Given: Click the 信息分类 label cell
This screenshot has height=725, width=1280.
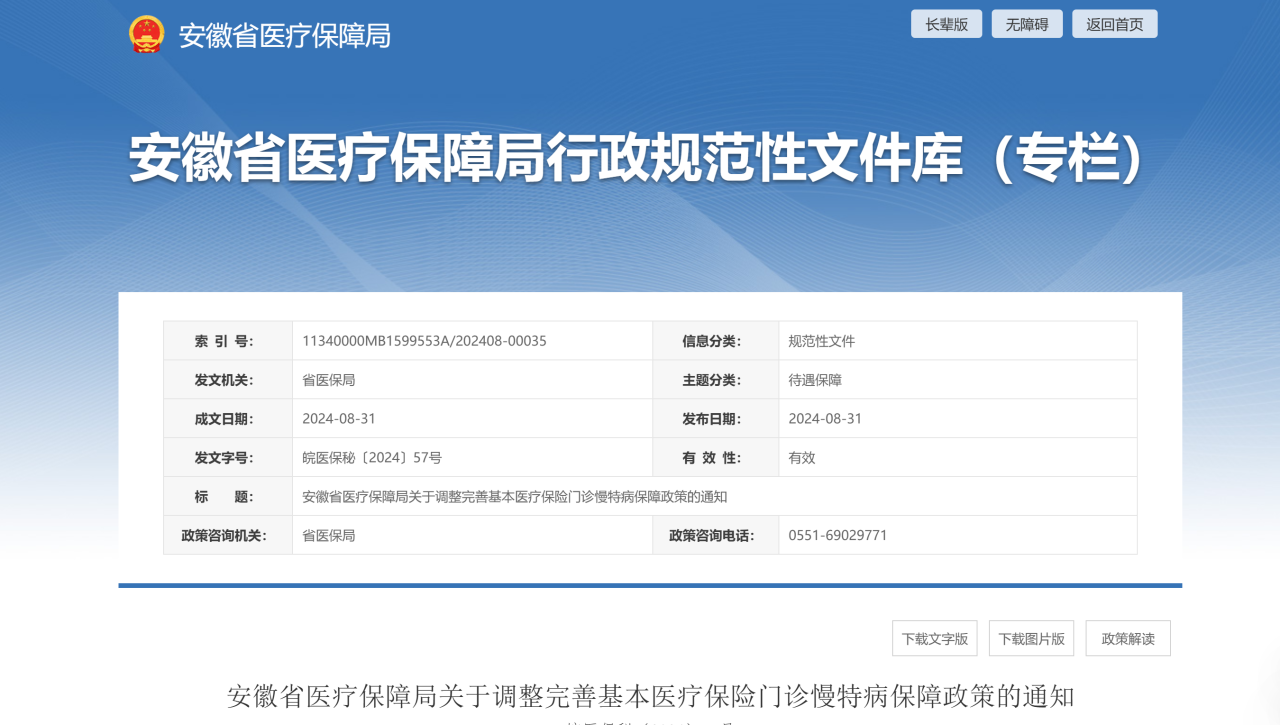Looking at the screenshot, I should click(716, 341).
